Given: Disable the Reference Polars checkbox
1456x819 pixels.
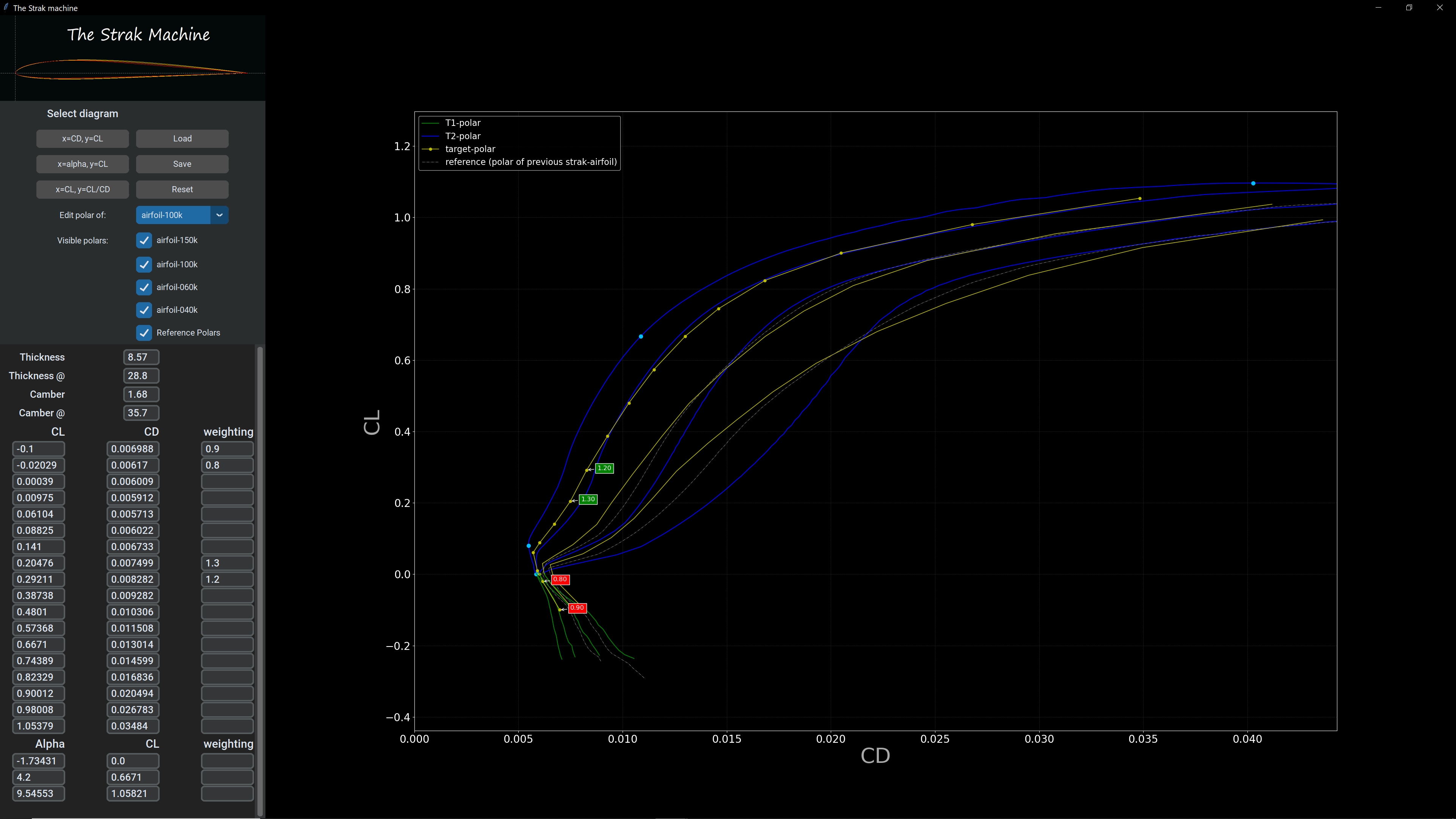Looking at the screenshot, I should coord(144,333).
